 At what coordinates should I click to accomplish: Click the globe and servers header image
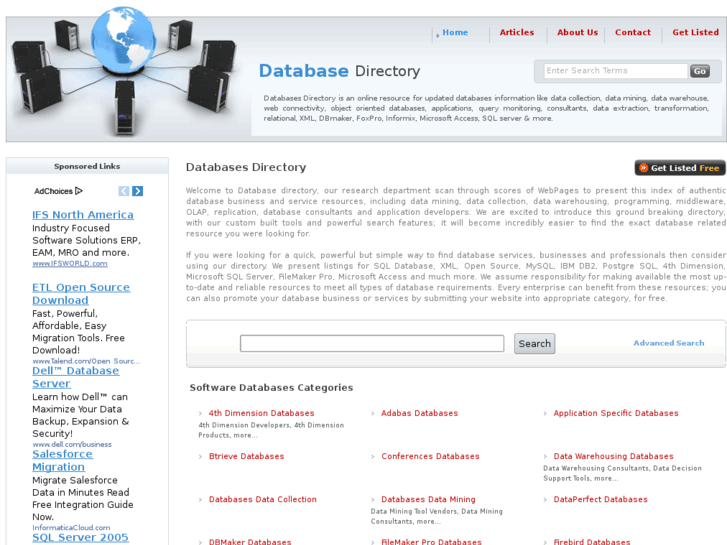click(x=125, y=72)
